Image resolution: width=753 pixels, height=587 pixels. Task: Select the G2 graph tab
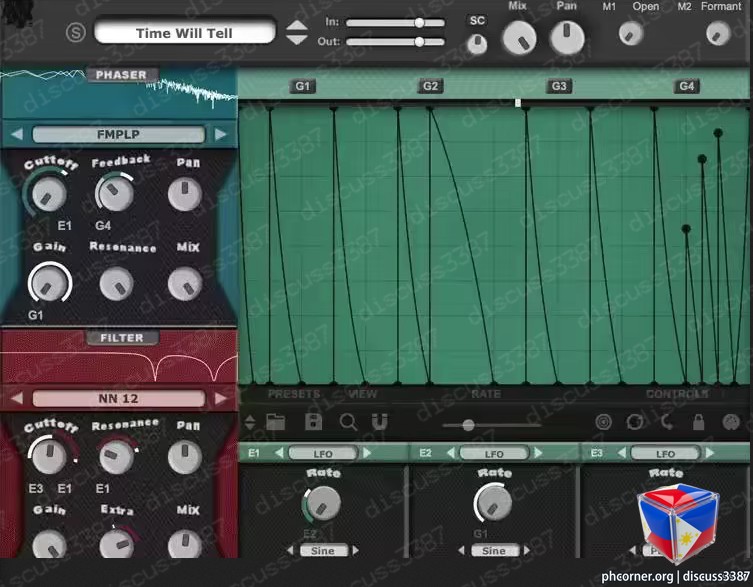tap(430, 86)
